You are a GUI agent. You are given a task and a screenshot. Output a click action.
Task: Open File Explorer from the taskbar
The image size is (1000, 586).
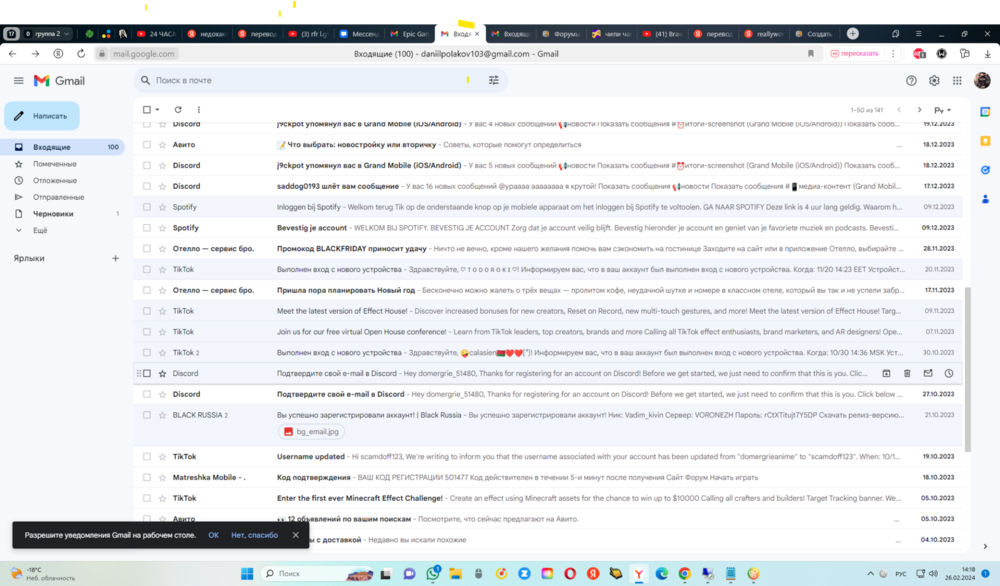coord(455,574)
